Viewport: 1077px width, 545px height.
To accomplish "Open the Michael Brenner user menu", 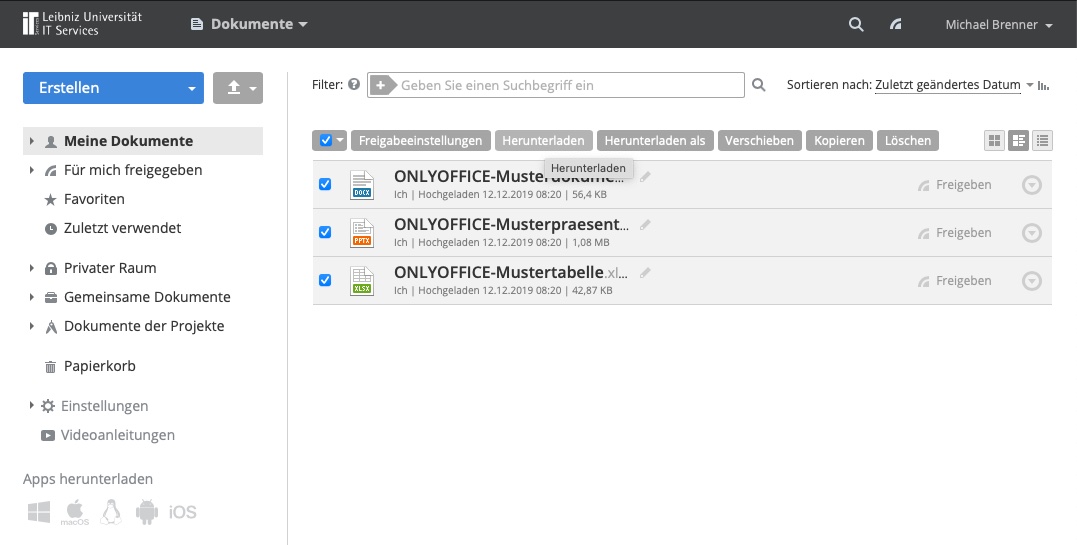I will [x=999, y=25].
